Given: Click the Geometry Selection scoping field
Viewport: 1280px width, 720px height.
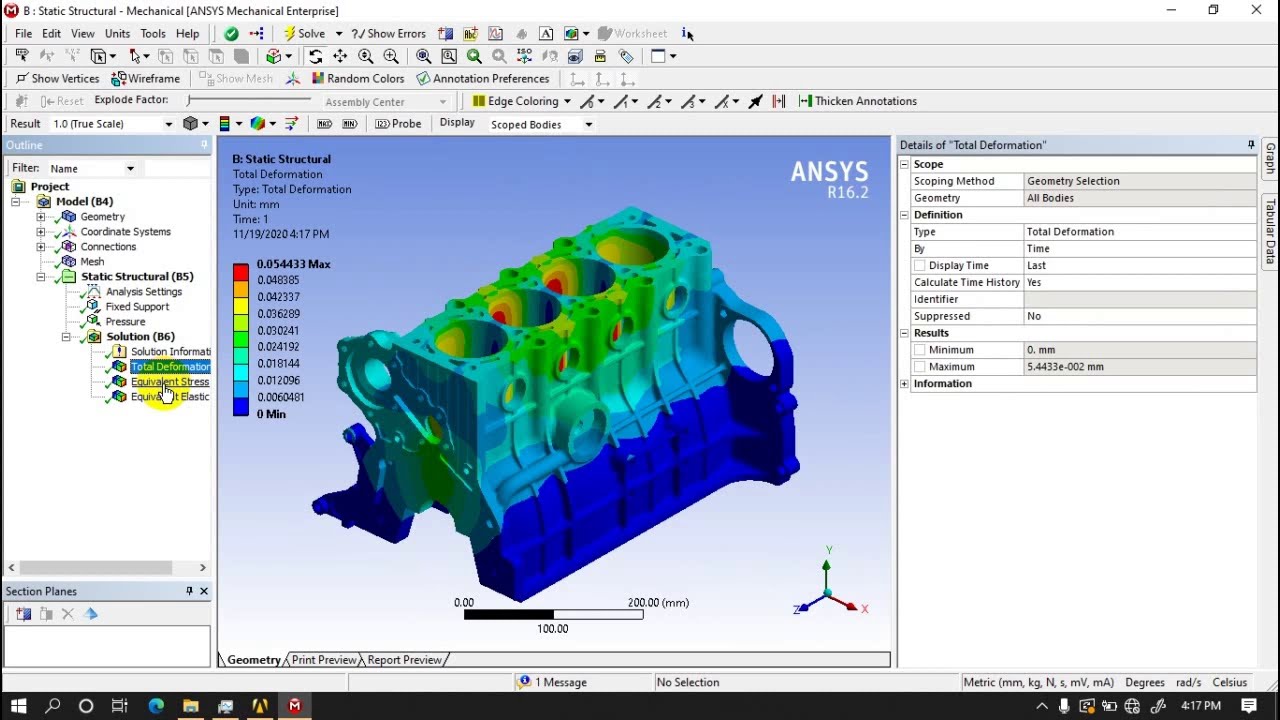Looking at the screenshot, I should 1140,181.
